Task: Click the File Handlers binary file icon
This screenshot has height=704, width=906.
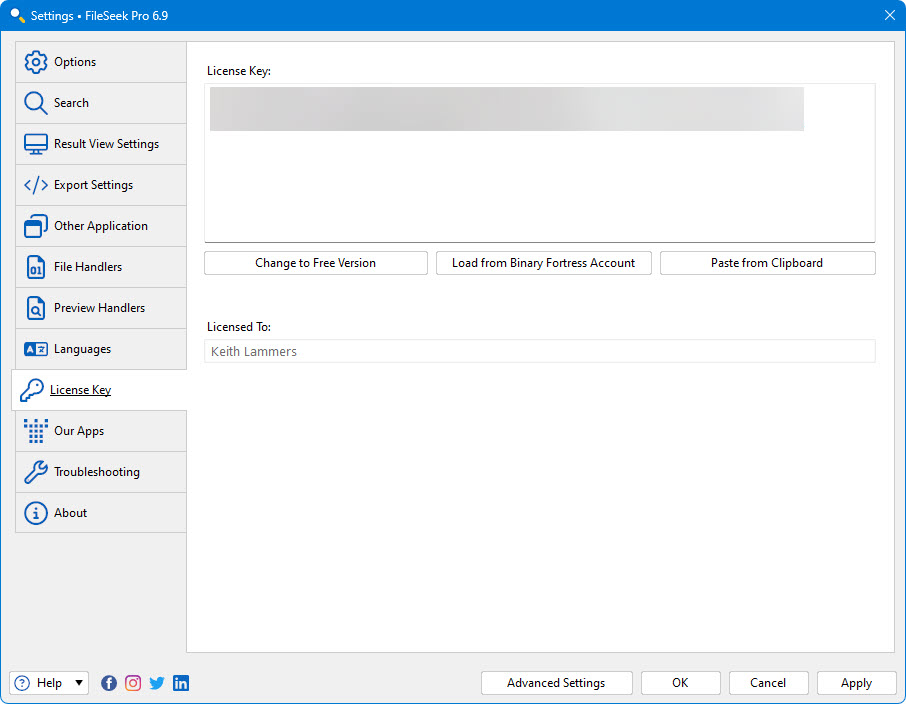Action: pos(35,267)
